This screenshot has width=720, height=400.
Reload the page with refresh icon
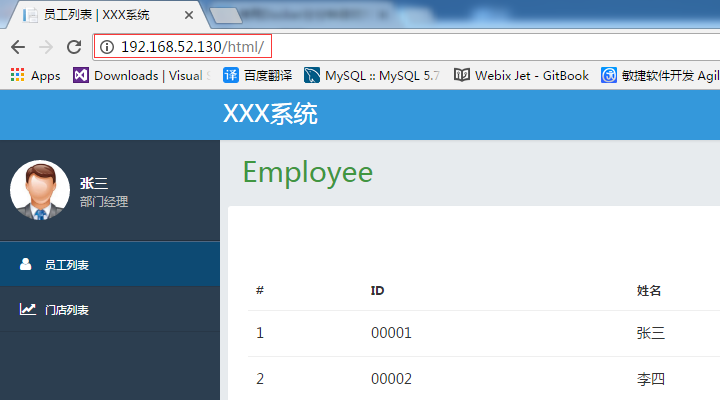pyautogui.click(x=74, y=47)
